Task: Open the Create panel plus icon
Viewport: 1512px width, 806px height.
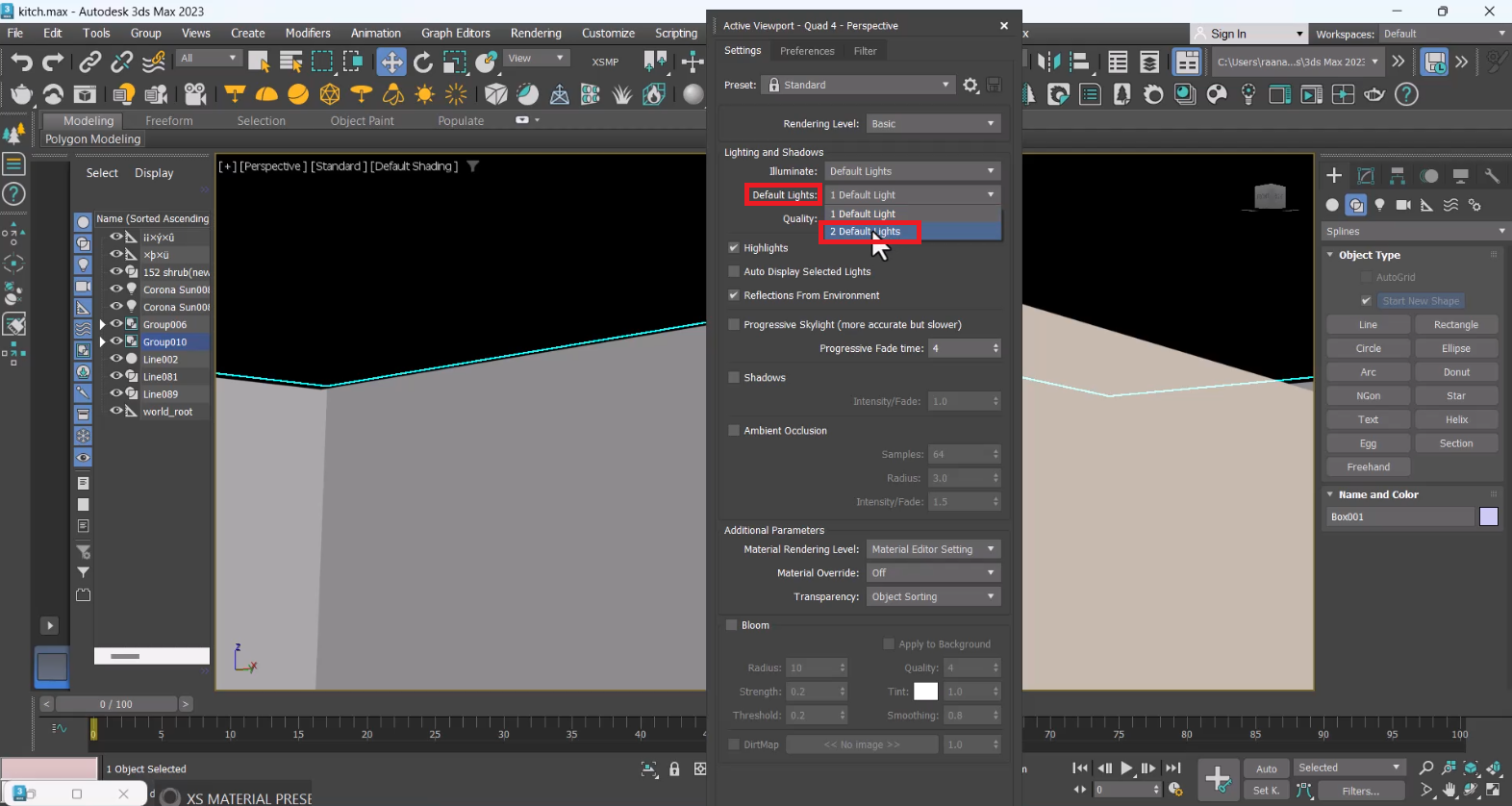Action: (x=1334, y=176)
